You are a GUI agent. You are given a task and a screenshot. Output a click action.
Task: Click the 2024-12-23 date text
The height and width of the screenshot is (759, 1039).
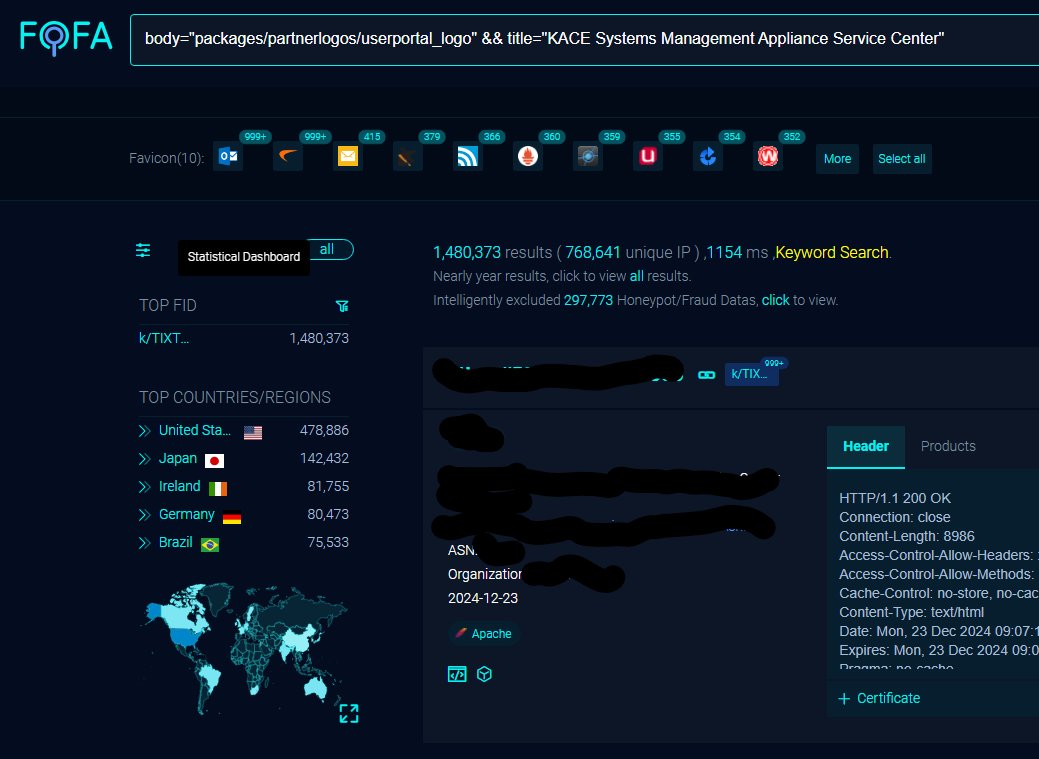(x=482, y=598)
